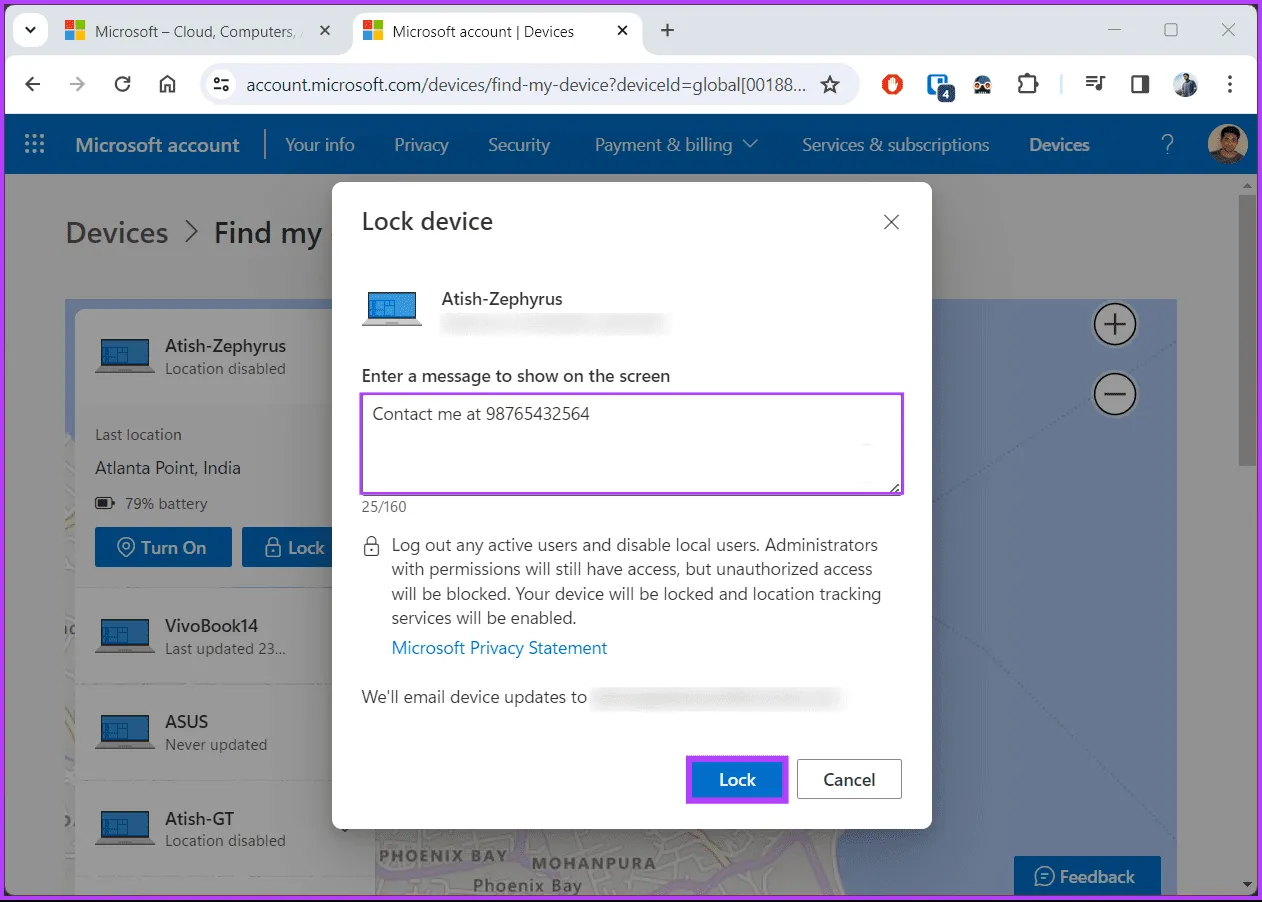Click the page vertical scrollbar
This screenshot has width=1262, height=902.
coord(1247,330)
